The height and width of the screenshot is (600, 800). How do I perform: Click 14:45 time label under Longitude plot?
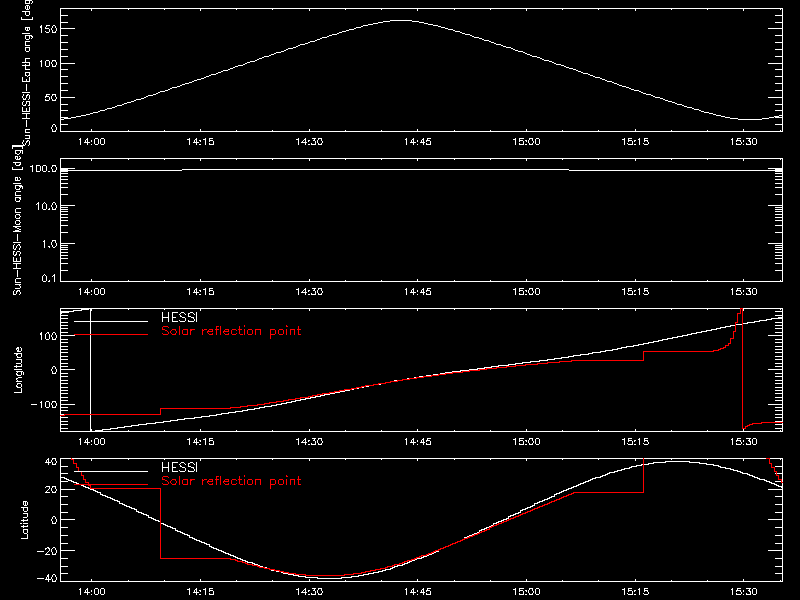click(417, 442)
